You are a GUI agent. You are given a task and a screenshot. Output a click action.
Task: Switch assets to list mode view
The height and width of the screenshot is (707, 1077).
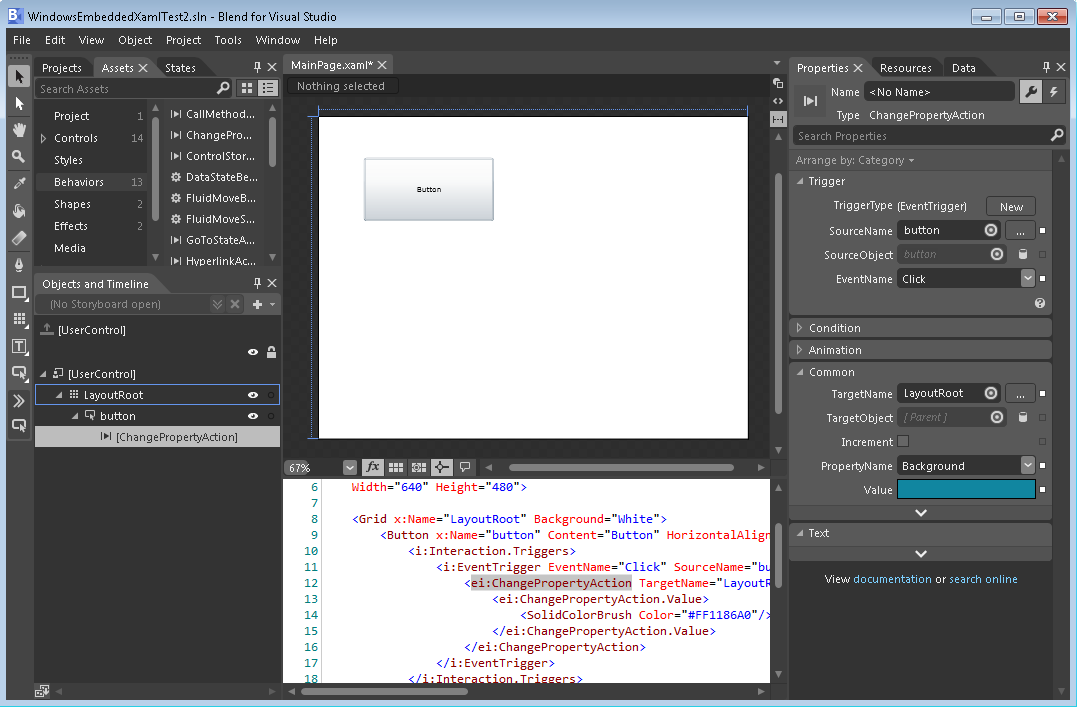pyautogui.click(x=267, y=88)
